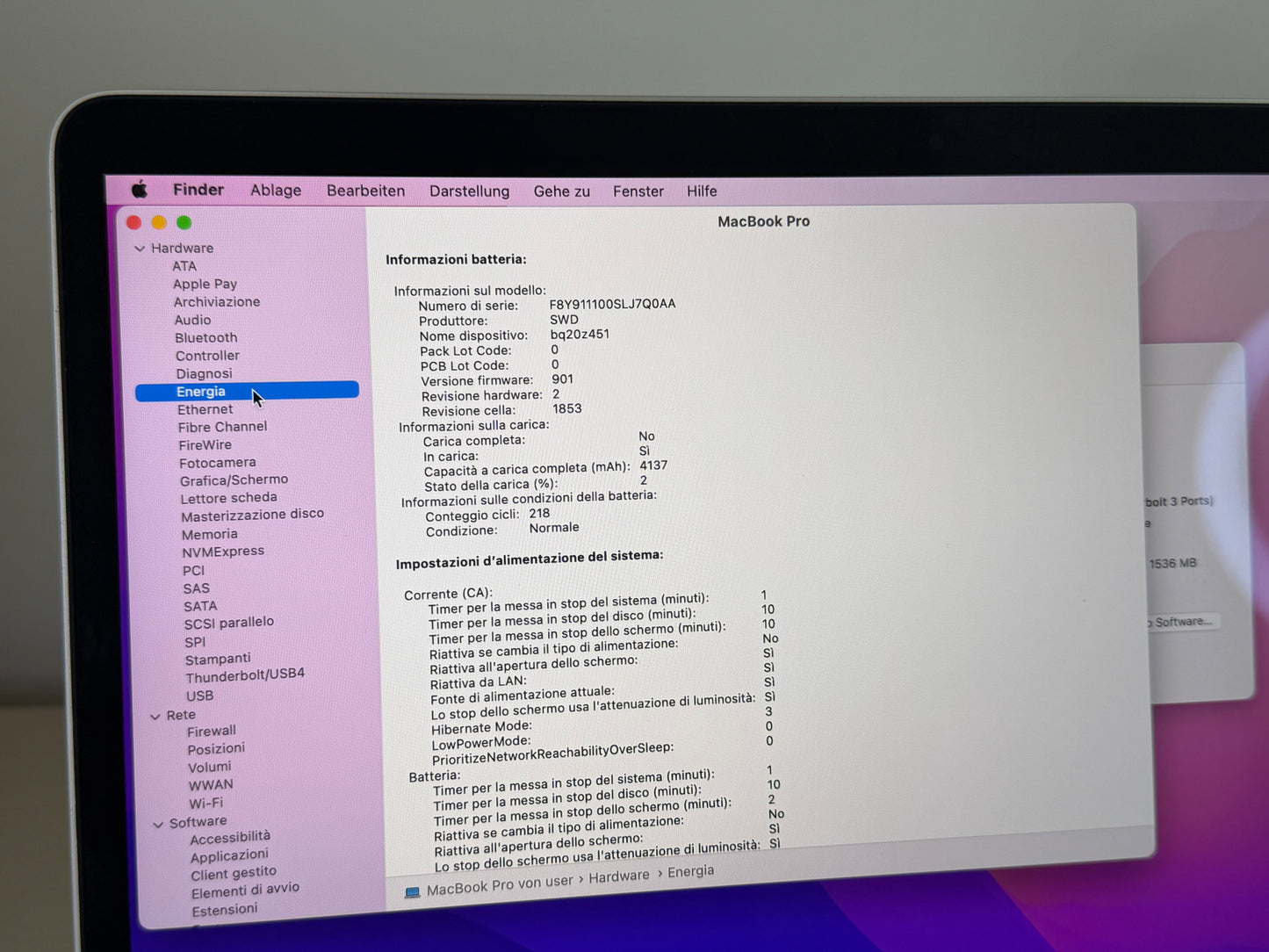This screenshot has height=952, width=1269.
Task: Open the Darstellung menu
Action: (469, 191)
